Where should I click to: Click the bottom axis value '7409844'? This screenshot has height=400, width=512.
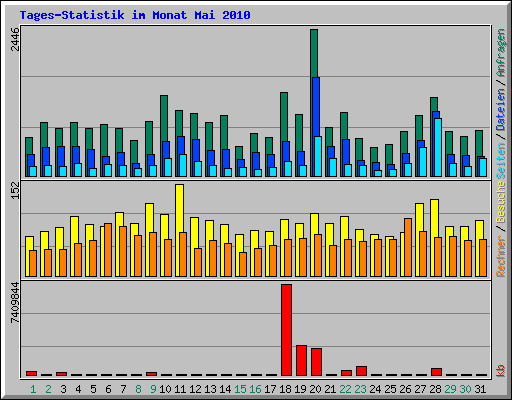[15, 303]
